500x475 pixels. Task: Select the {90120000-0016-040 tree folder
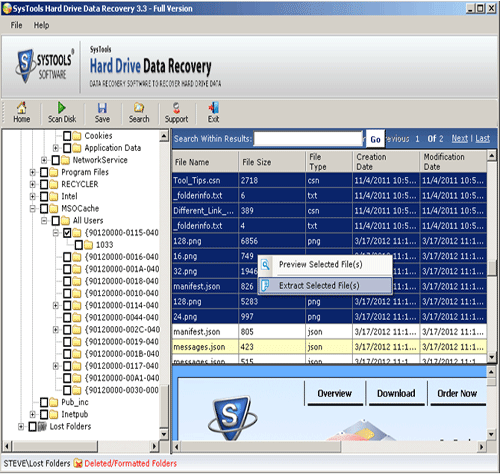[x=121, y=257]
